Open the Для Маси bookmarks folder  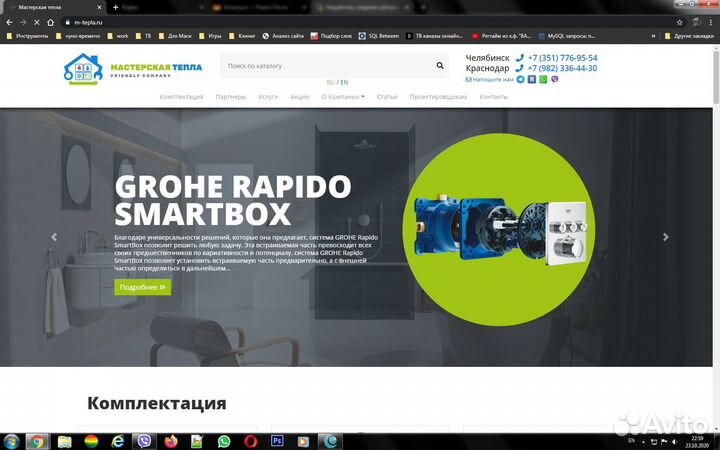(x=175, y=36)
